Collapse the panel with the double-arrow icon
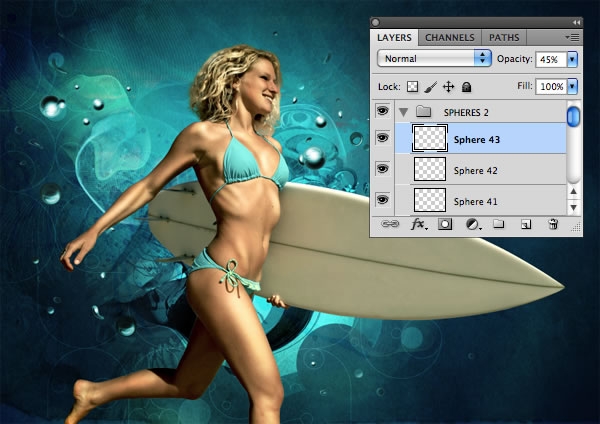This screenshot has width=600, height=424. pyautogui.click(x=576, y=23)
